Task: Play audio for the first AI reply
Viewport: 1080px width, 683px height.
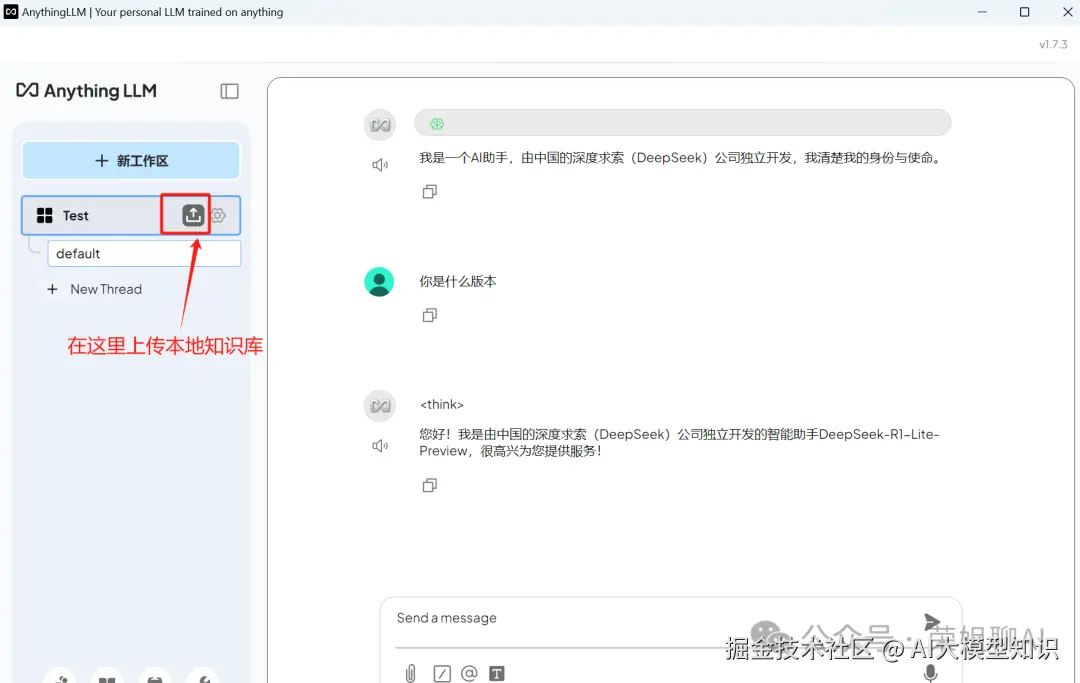Action: [380, 165]
